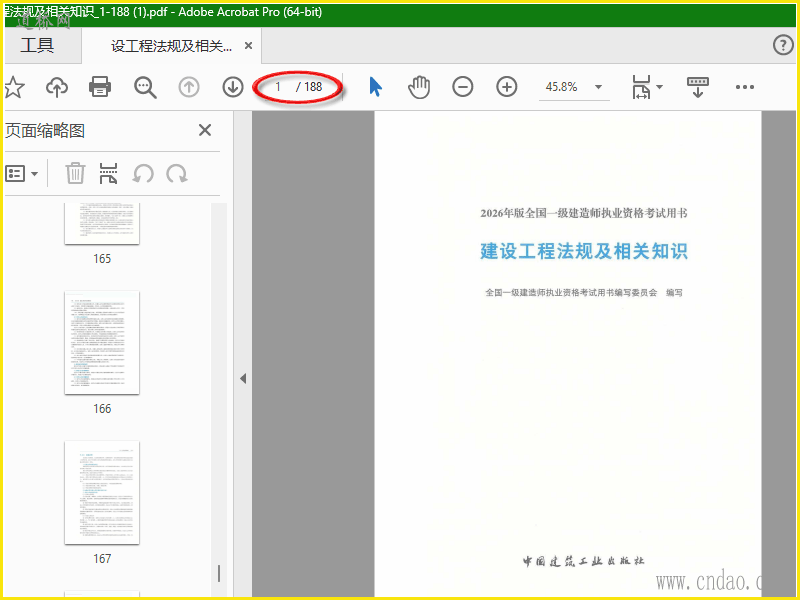Select the page 167 thumbnail
The height and width of the screenshot is (600, 800).
point(102,493)
